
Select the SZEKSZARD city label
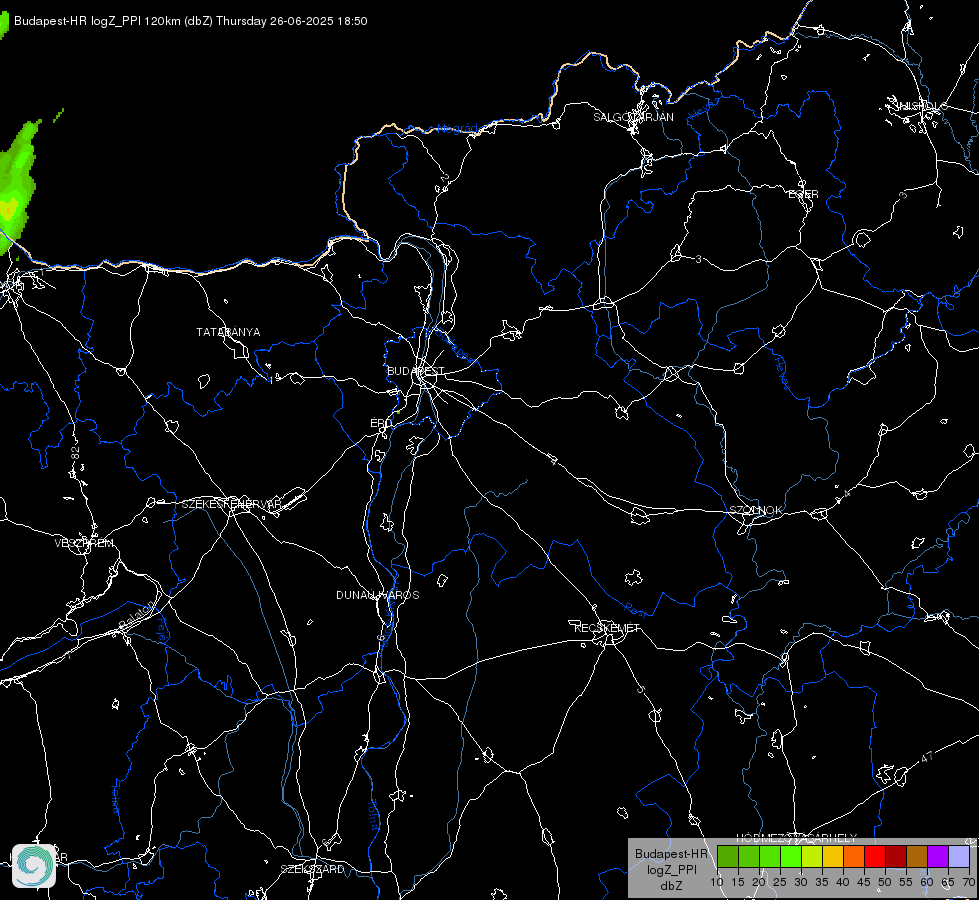(312, 869)
